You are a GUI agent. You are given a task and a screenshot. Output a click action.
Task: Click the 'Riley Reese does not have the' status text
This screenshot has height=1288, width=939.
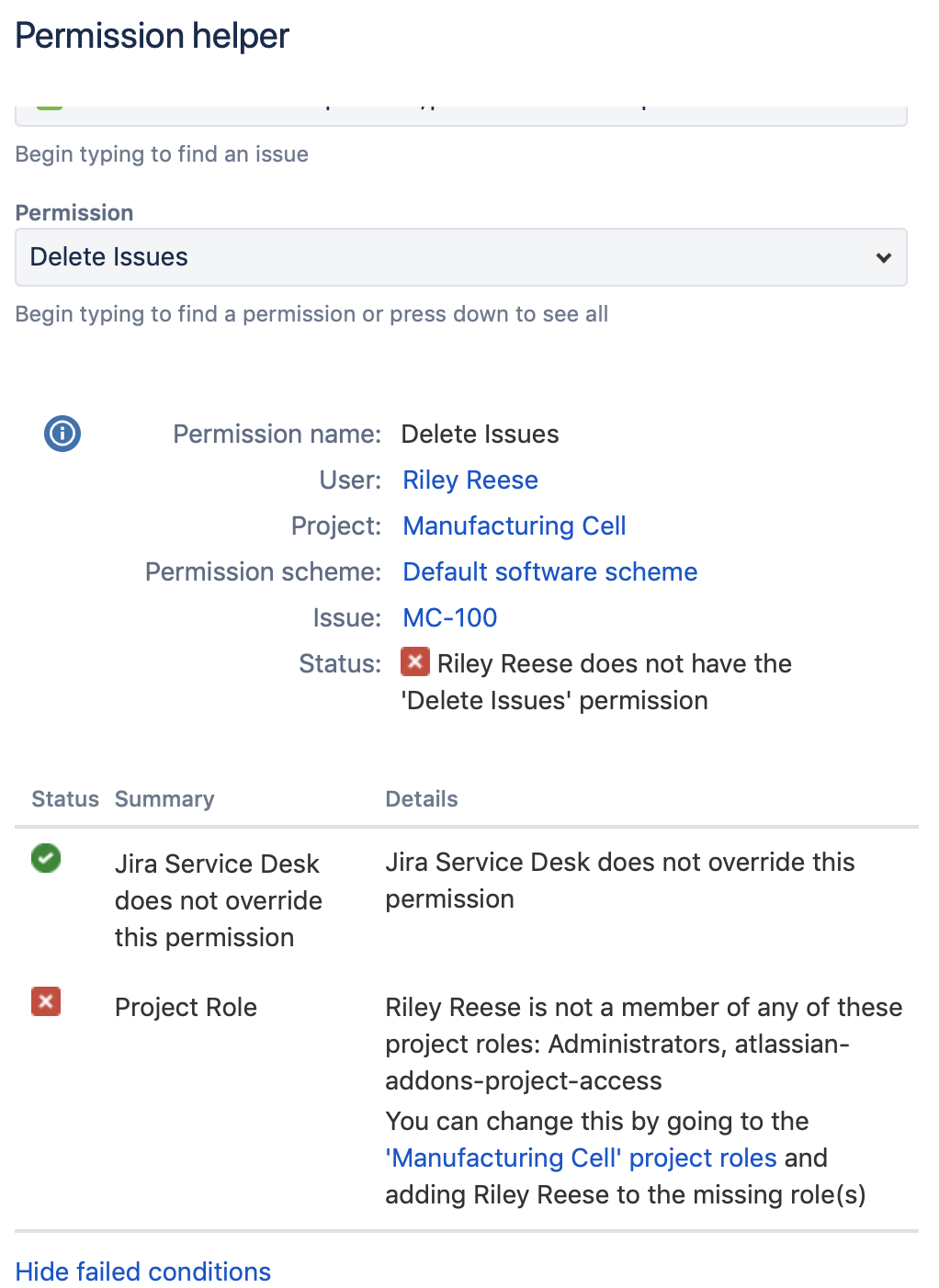tap(597, 682)
